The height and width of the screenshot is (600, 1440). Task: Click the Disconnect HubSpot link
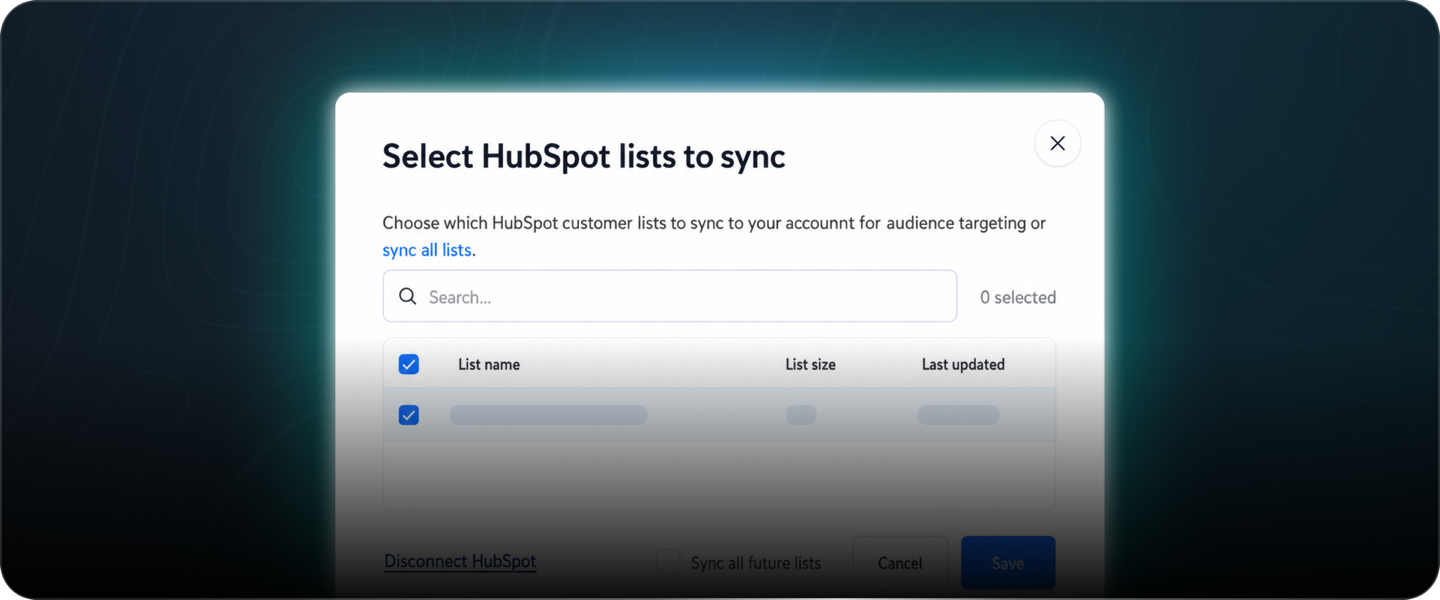(x=460, y=561)
